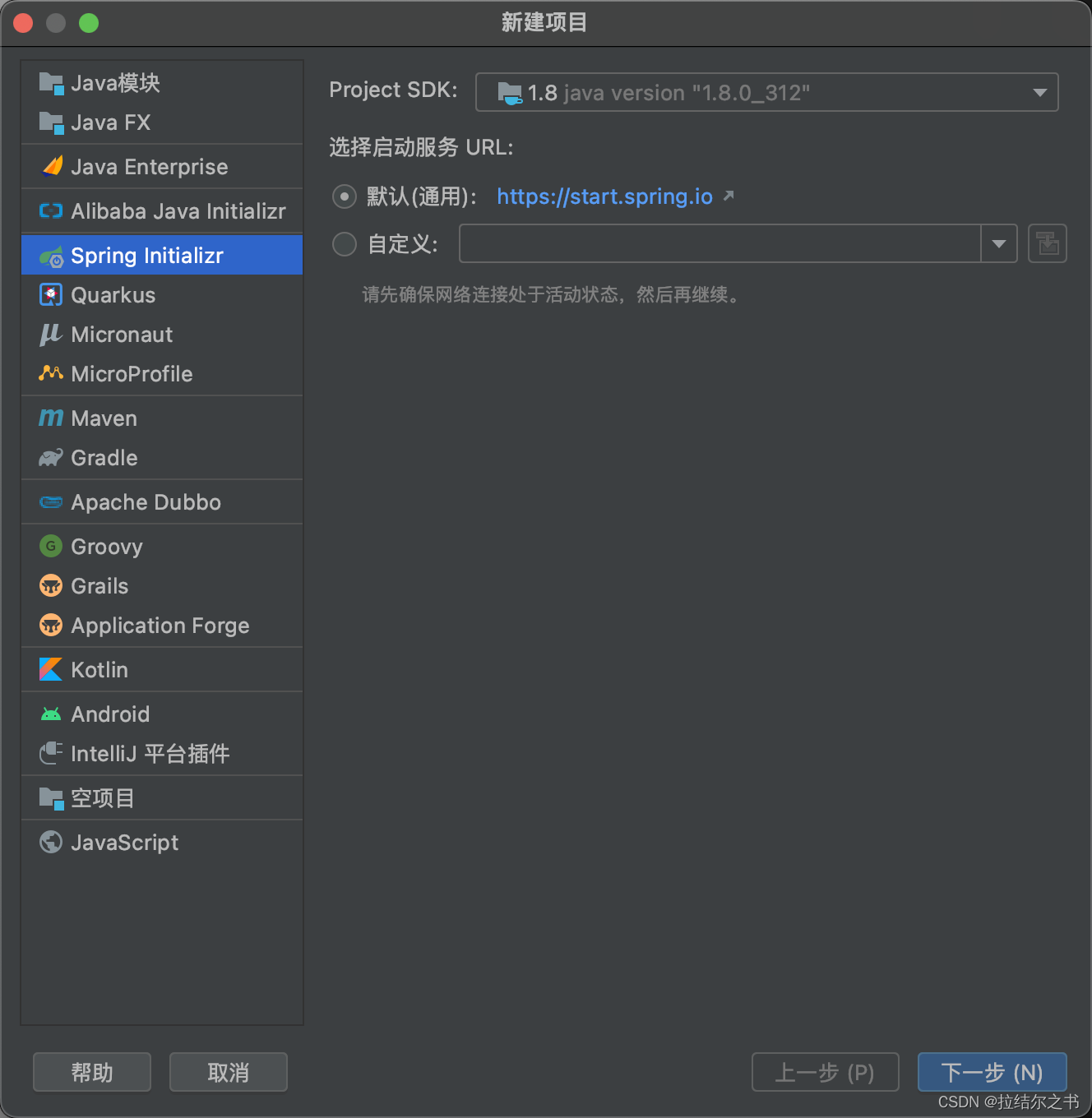Click the JavaScript globe icon
1092x1118 pixels.
(x=51, y=842)
